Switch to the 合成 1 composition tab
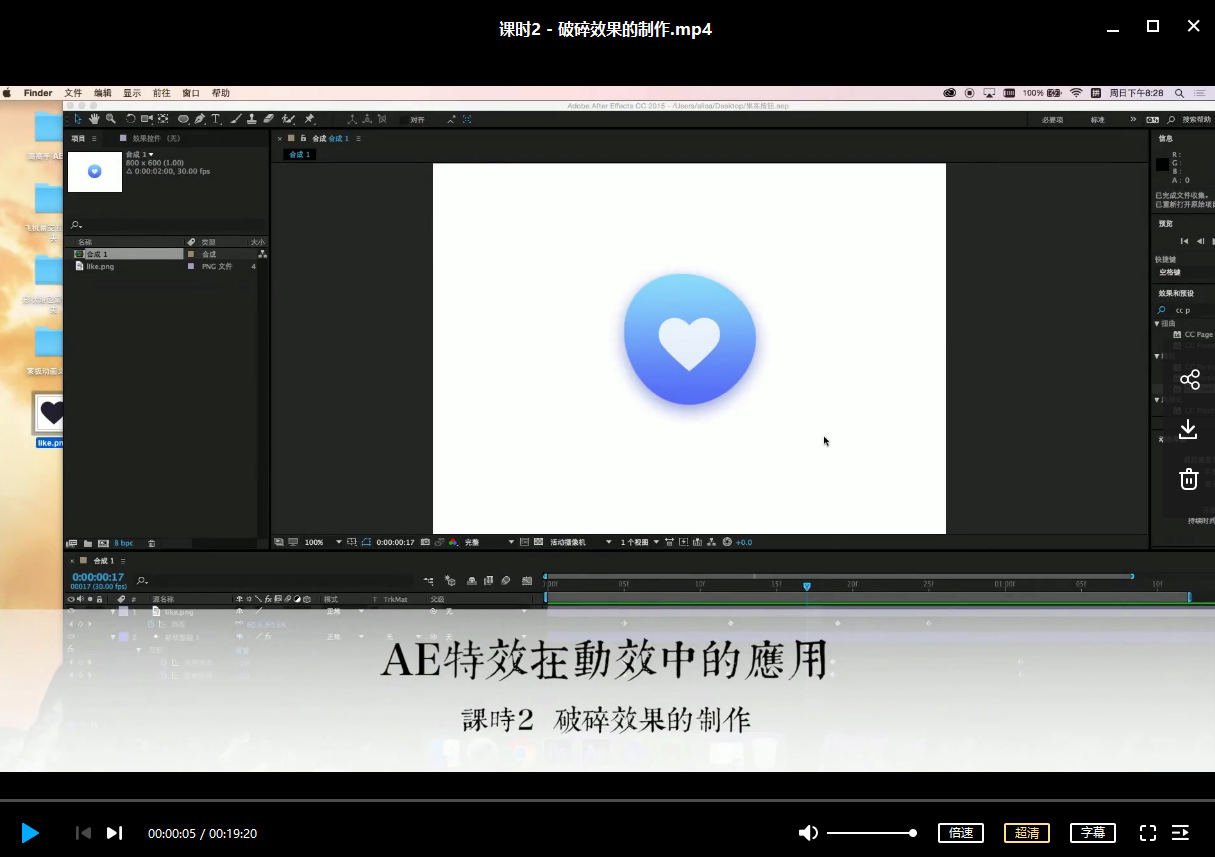Image resolution: width=1215 pixels, height=857 pixels. pos(299,154)
